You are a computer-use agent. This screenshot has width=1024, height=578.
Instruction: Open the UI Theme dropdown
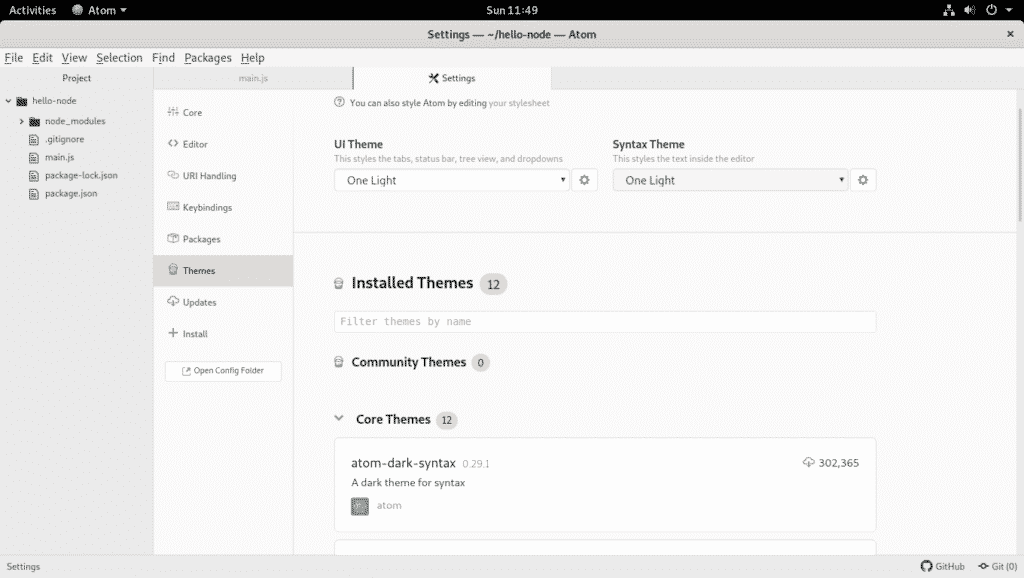click(x=451, y=180)
